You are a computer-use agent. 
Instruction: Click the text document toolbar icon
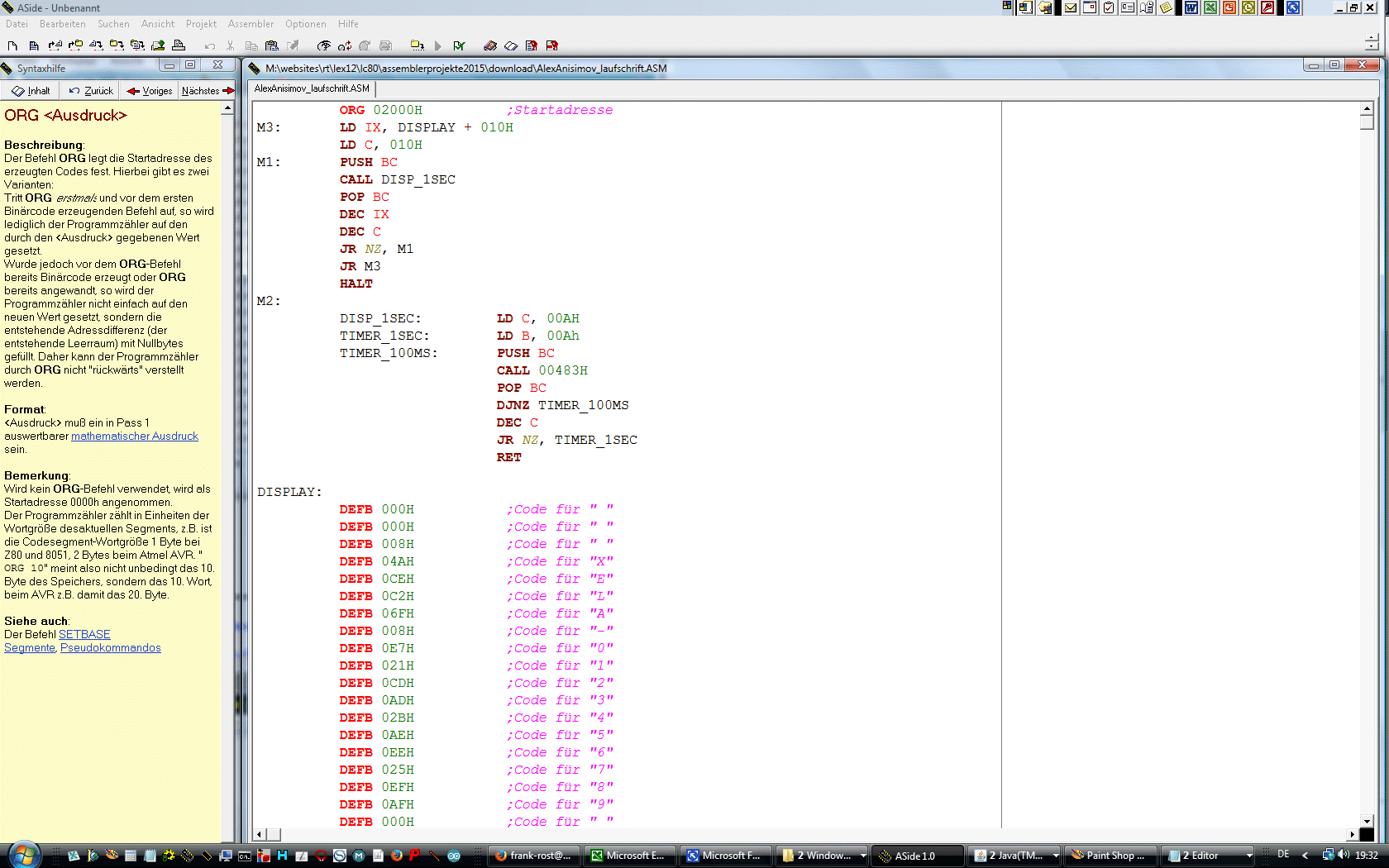[34, 45]
